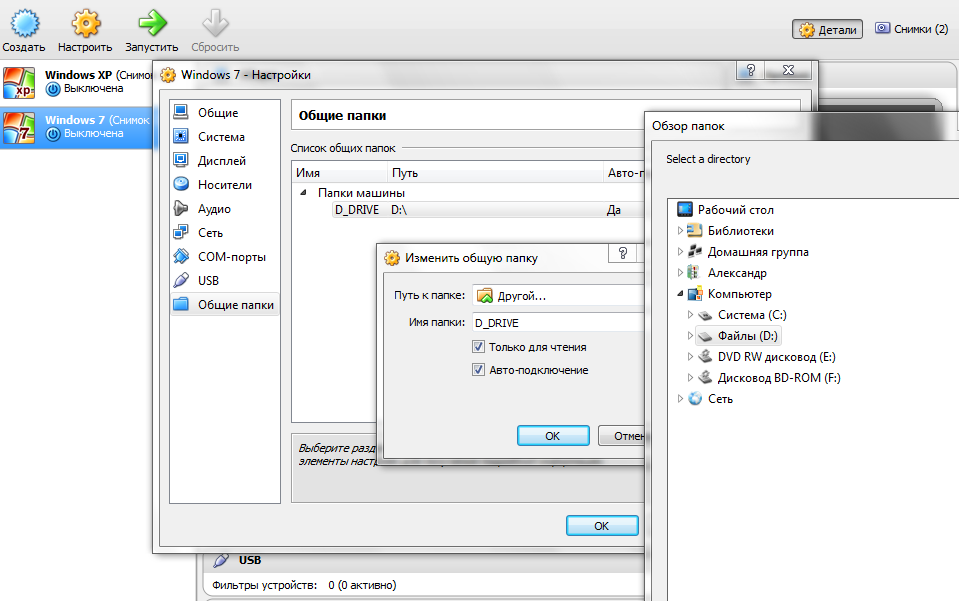Screen dimensions: 959x601
Task: Open the Дисплей settings category
Action: [221, 161]
